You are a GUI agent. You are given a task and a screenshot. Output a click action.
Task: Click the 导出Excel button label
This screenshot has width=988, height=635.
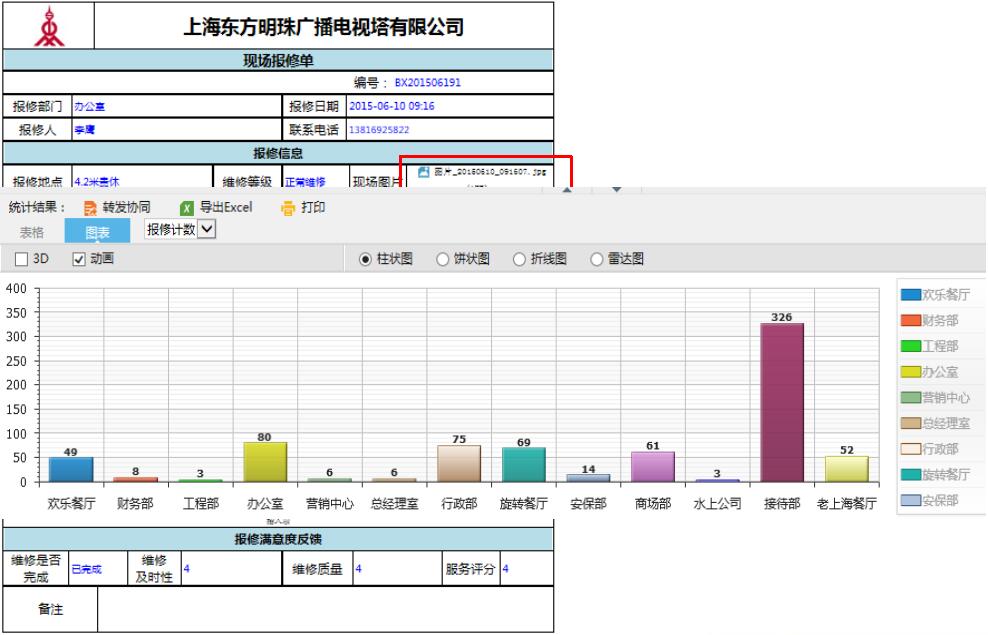click(226, 207)
